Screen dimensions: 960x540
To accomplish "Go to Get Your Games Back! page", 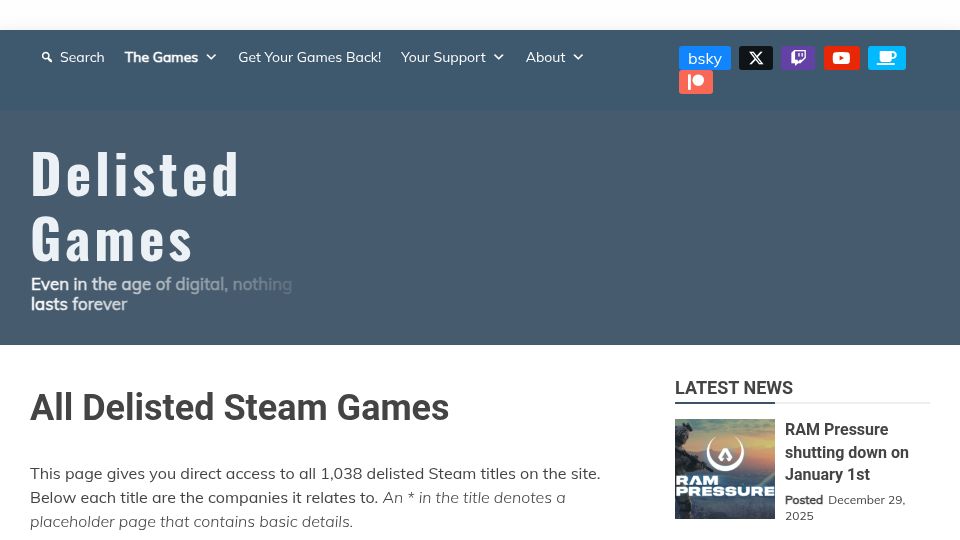I will [309, 57].
